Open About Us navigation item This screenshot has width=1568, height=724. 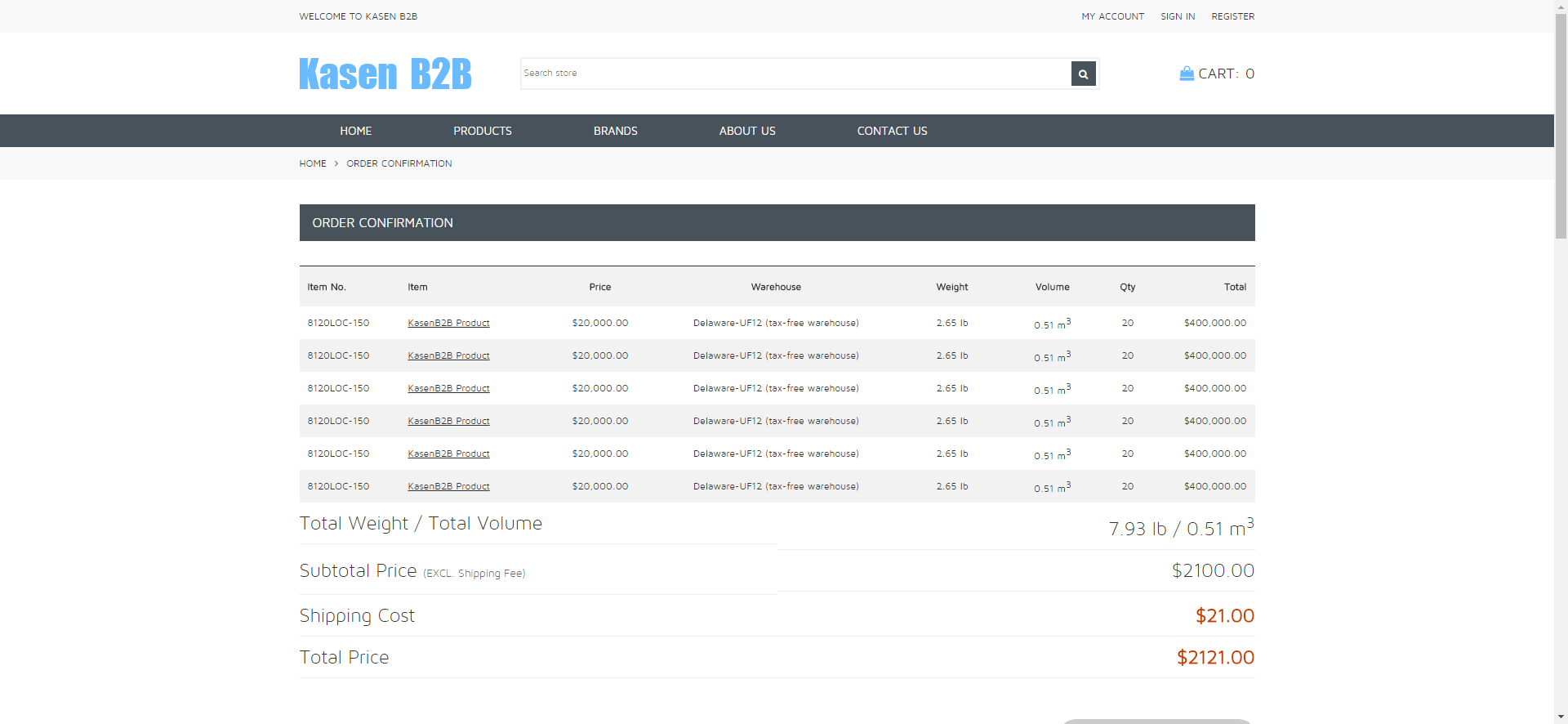[x=746, y=131]
